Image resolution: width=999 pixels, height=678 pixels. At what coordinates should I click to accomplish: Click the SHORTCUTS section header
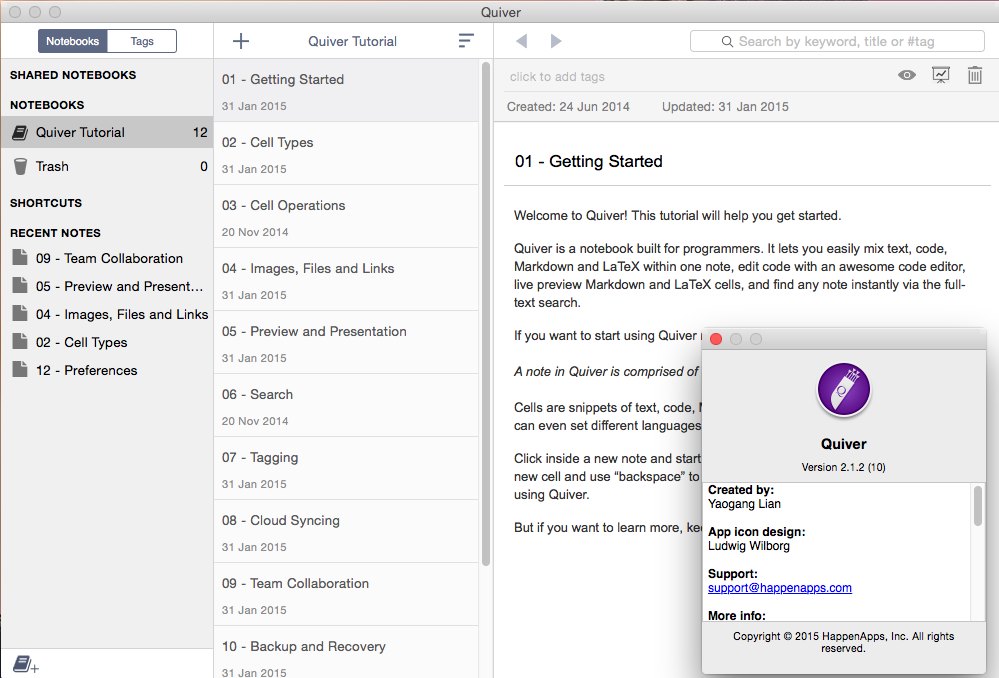(x=46, y=203)
